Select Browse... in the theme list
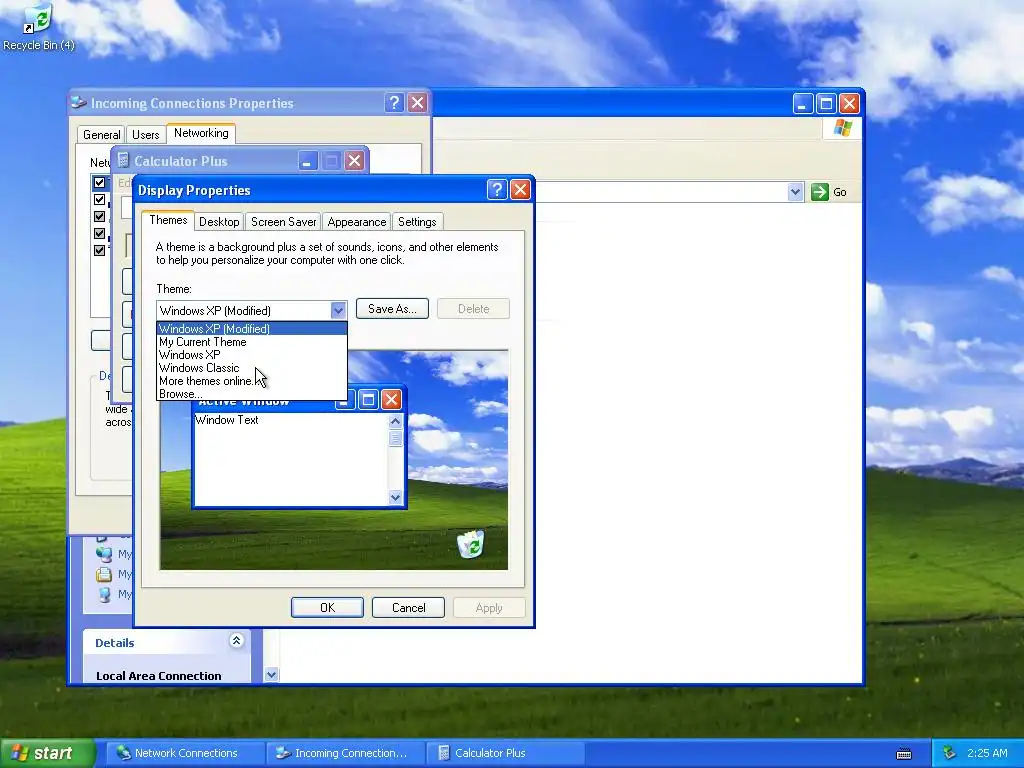Image resolution: width=1024 pixels, height=768 pixels. (251, 394)
